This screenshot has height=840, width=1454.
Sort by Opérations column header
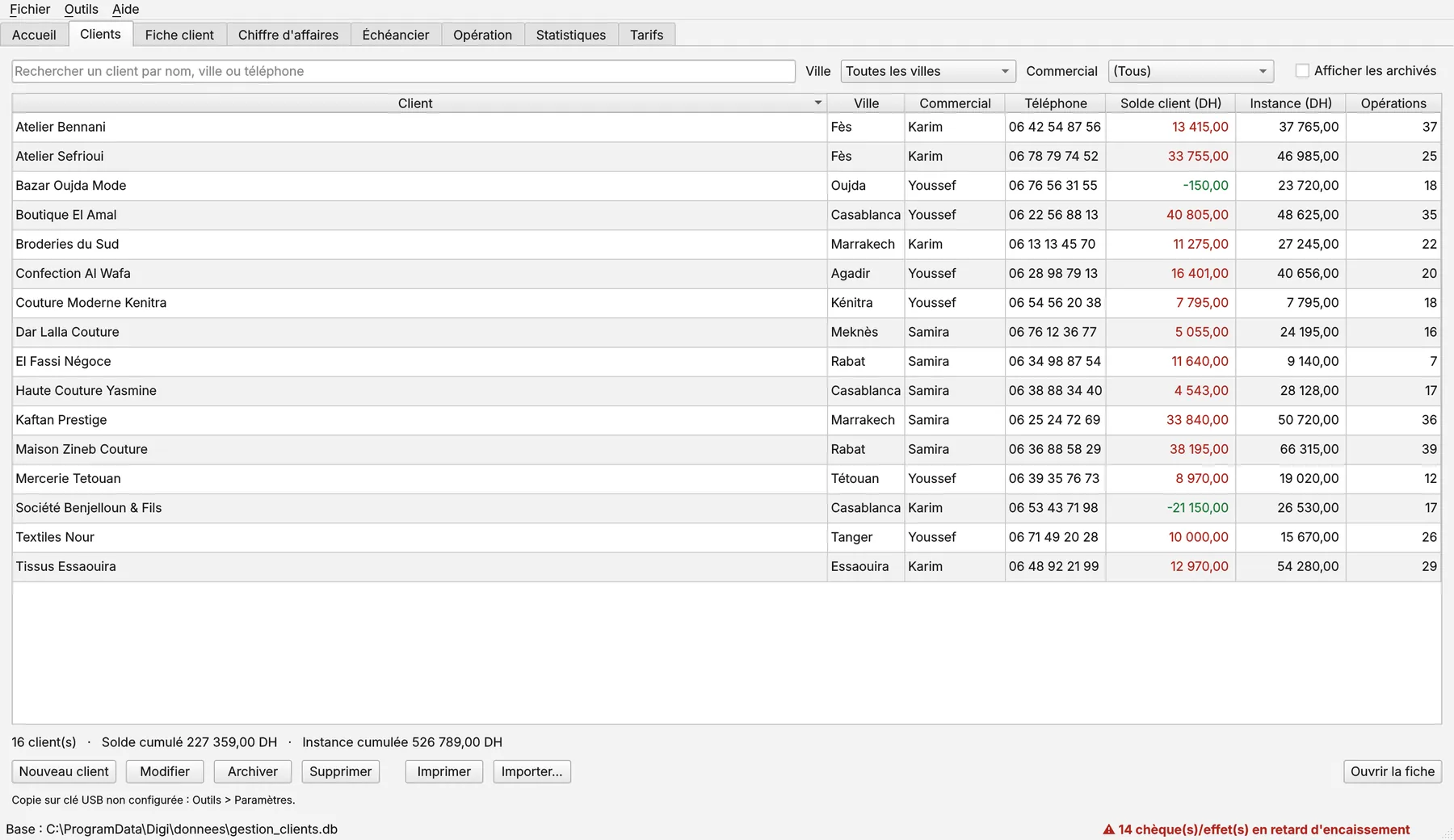pyautogui.click(x=1393, y=103)
